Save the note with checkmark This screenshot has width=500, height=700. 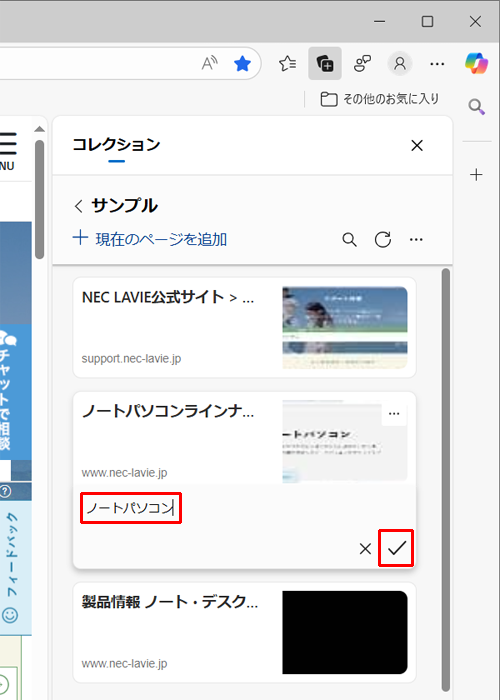click(x=396, y=548)
